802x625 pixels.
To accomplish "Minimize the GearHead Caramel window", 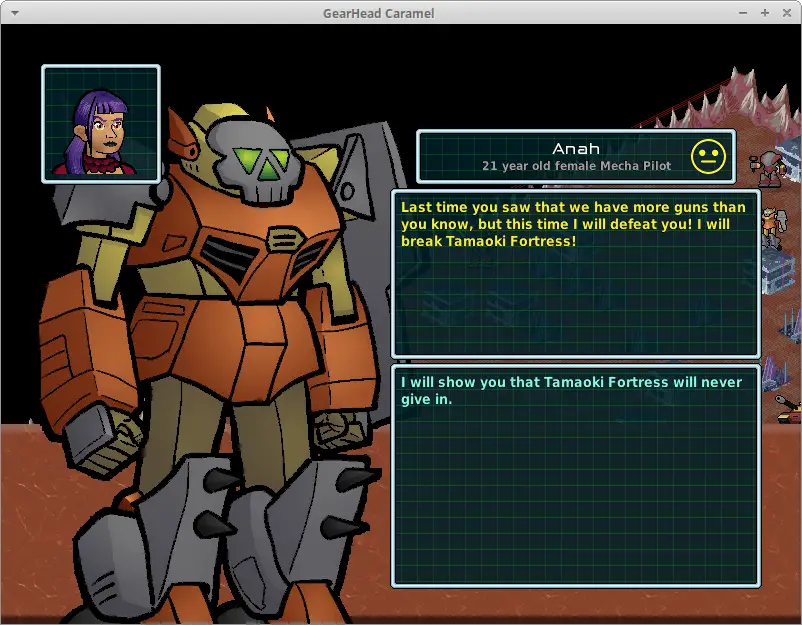I will click(743, 13).
